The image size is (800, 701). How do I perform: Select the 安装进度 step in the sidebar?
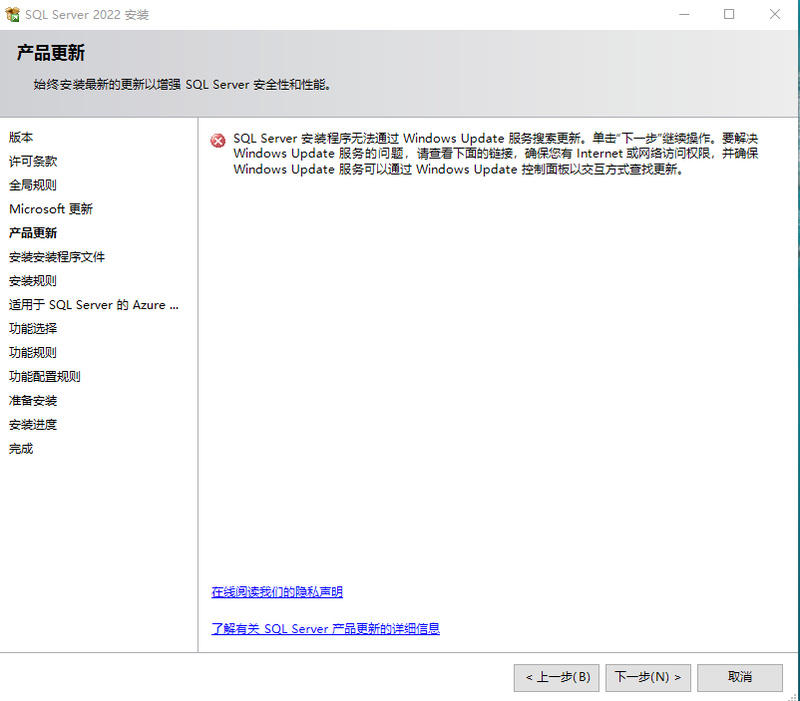[x=33, y=424]
